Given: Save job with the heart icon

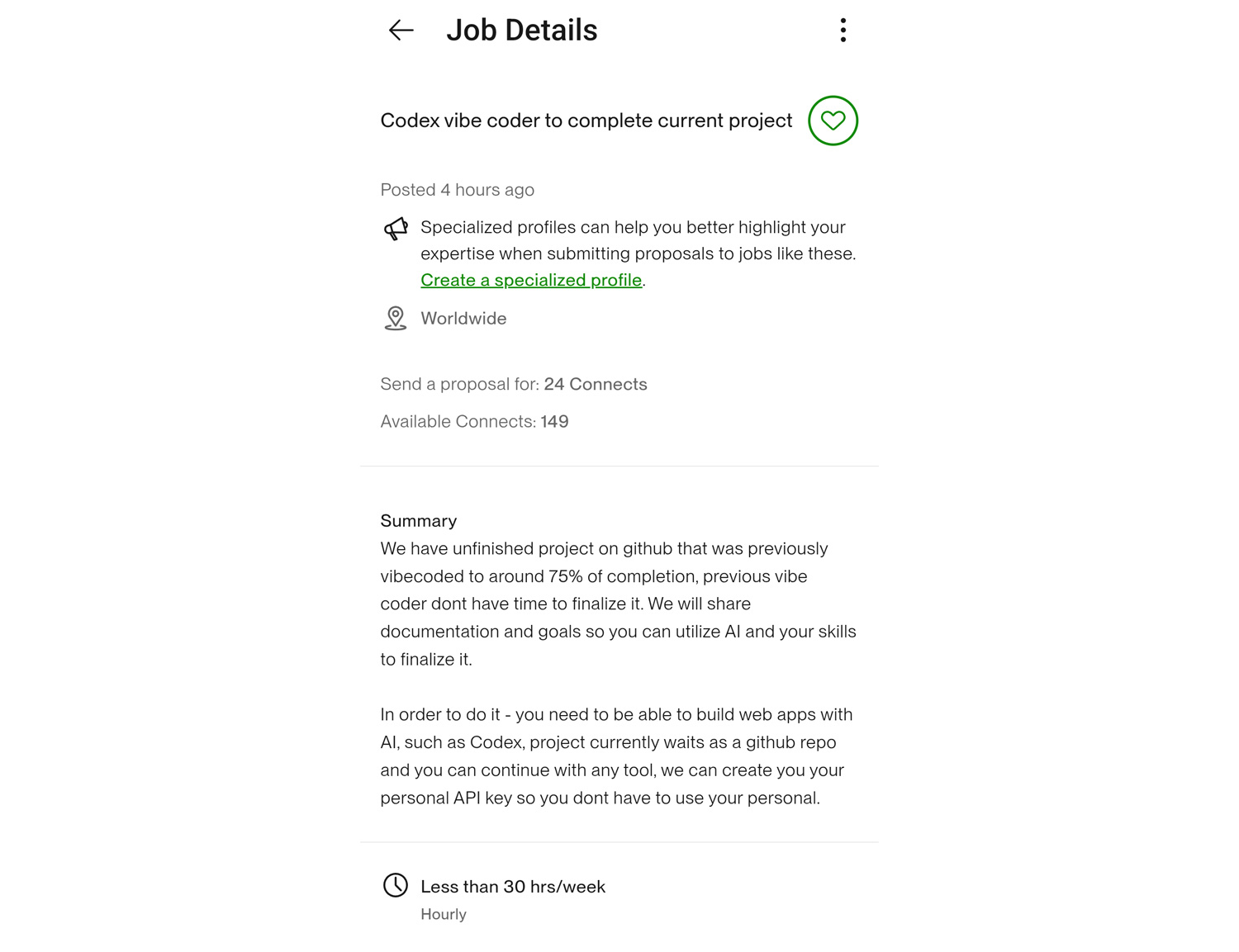Looking at the screenshot, I should click(x=833, y=121).
